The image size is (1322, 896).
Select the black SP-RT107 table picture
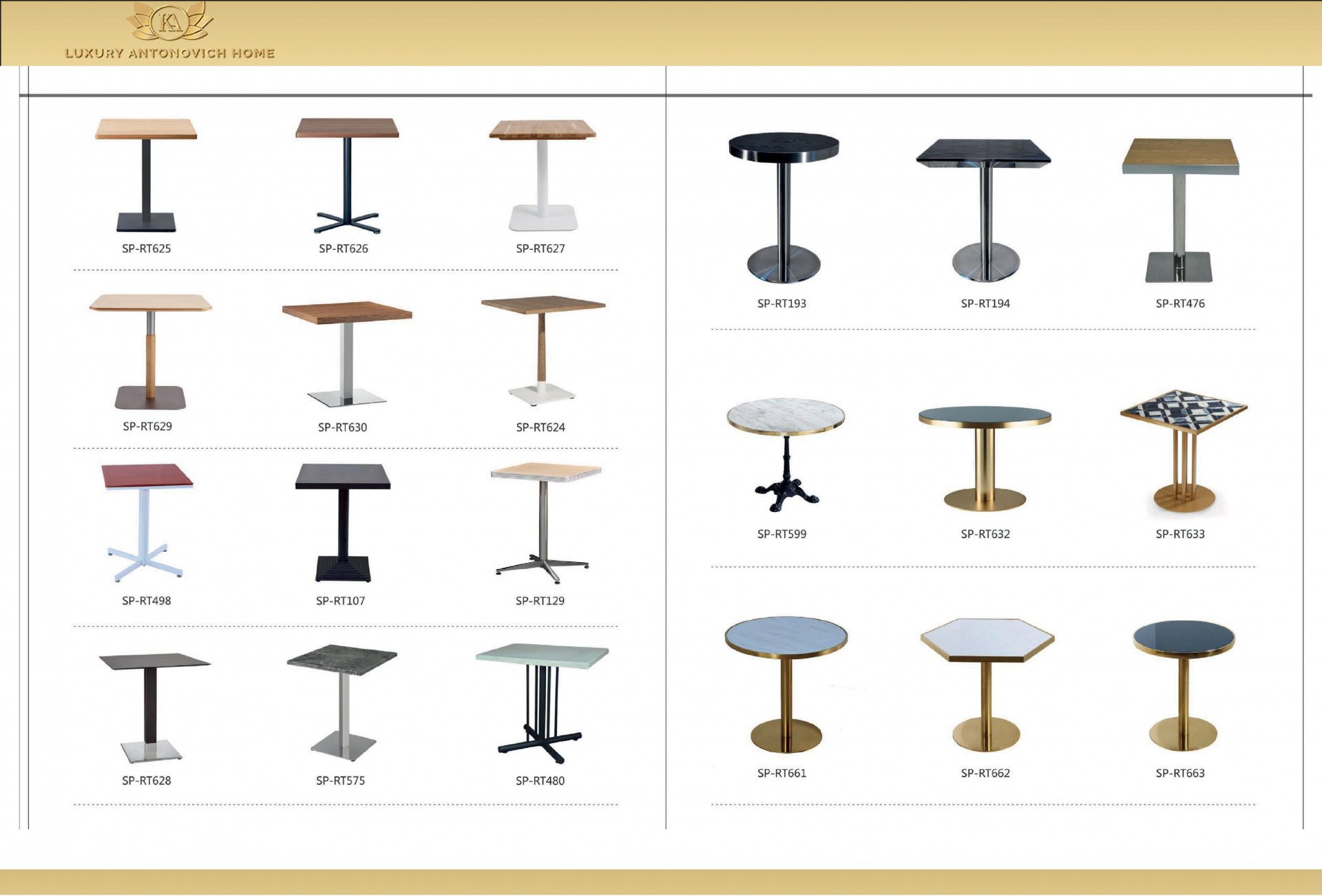343,523
